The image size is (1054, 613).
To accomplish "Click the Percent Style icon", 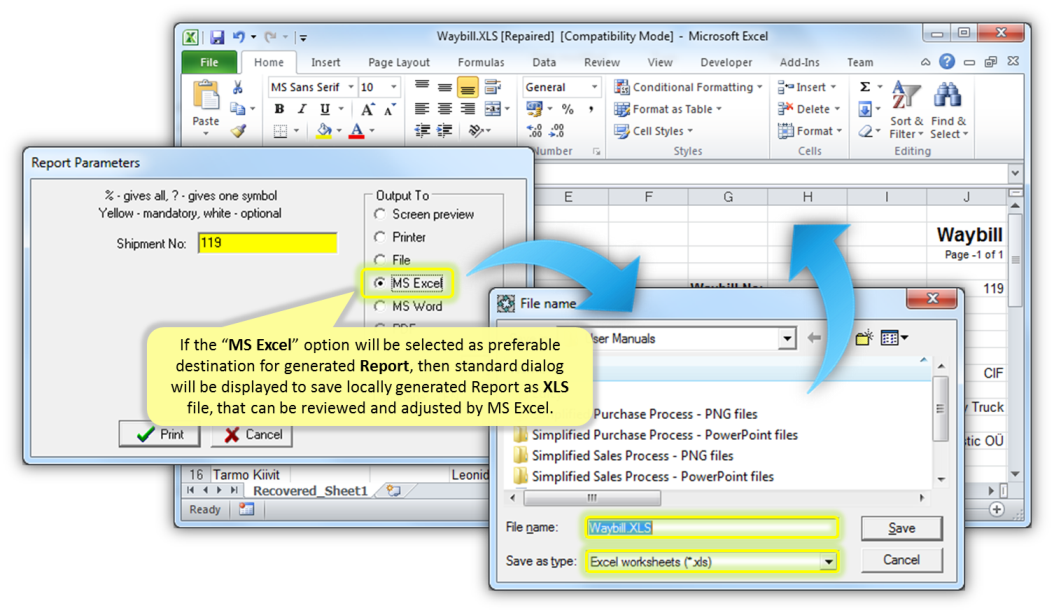I will [568, 109].
